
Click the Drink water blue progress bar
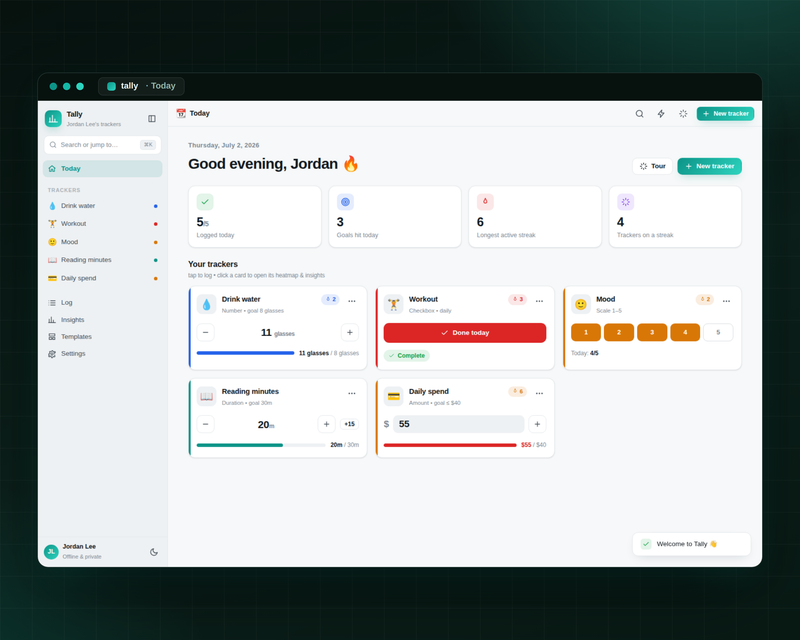pyautogui.click(x=245, y=353)
